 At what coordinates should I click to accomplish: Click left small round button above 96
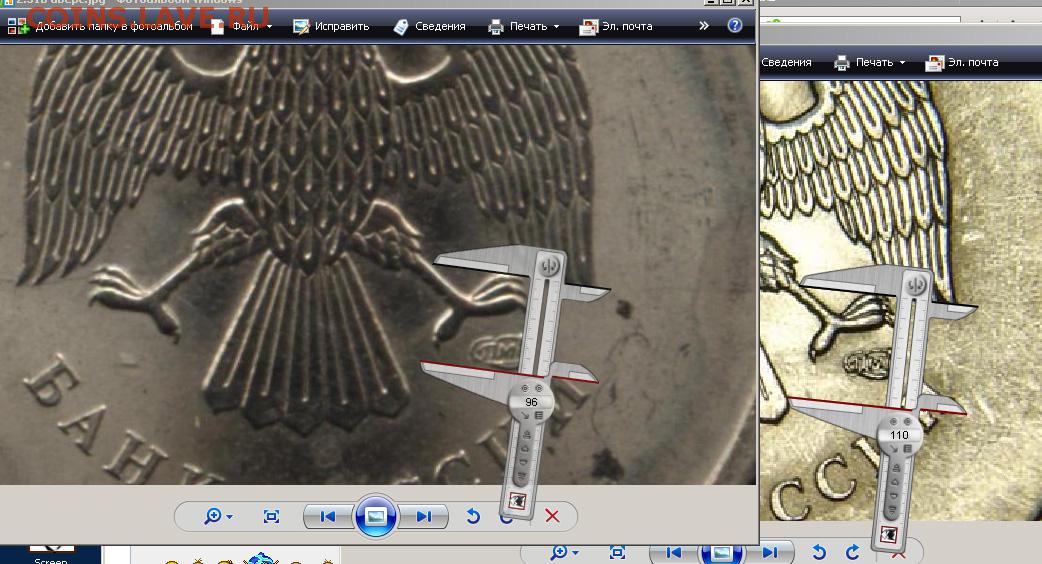click(524, 388)
